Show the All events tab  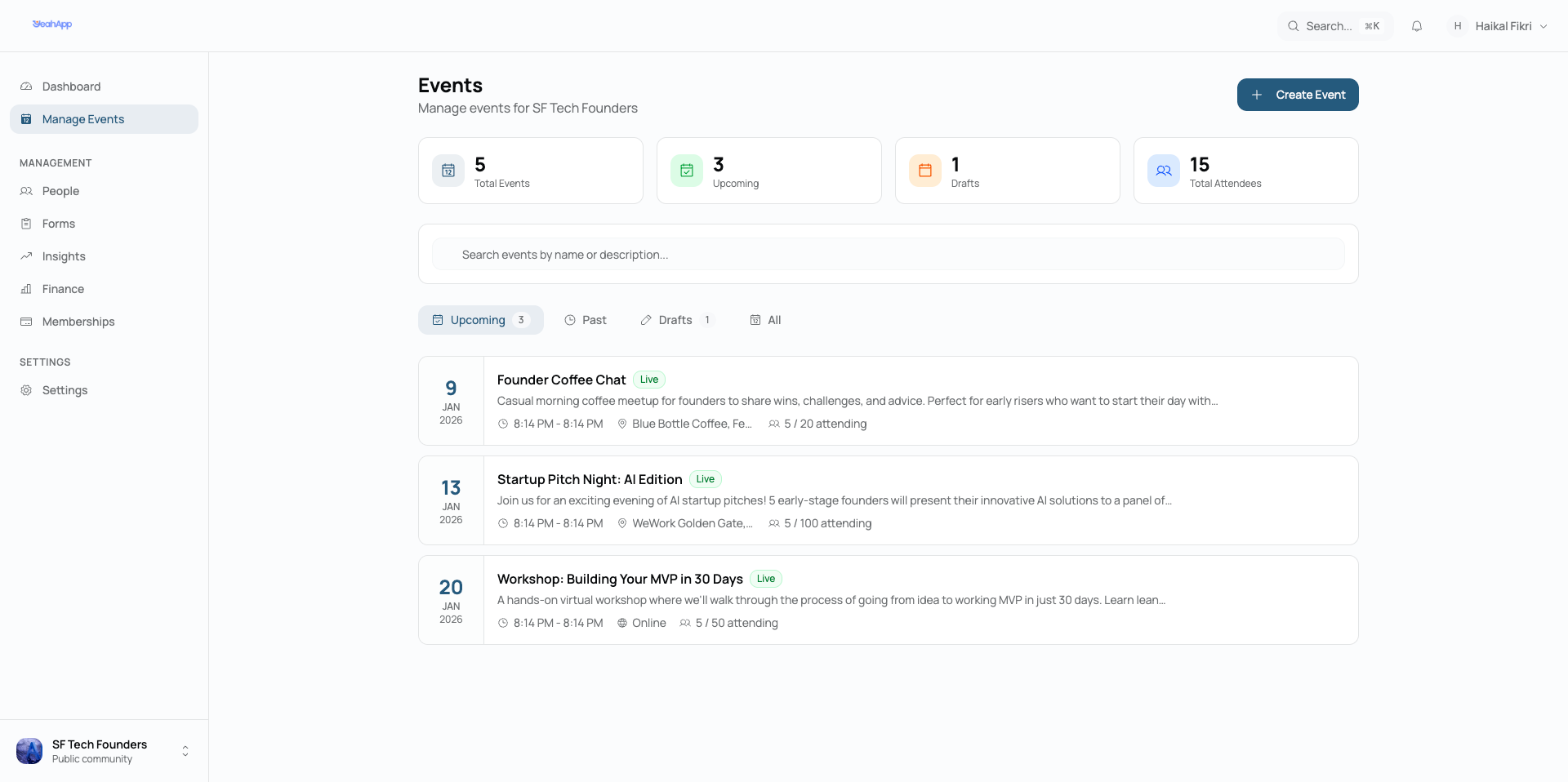coord(766,320)
